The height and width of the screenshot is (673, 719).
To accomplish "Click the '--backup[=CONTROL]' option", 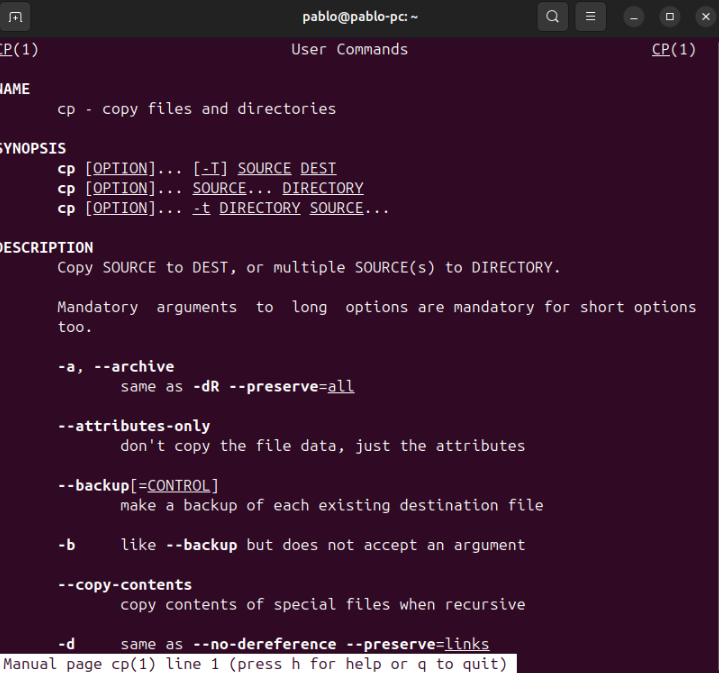I will [138, 485].
